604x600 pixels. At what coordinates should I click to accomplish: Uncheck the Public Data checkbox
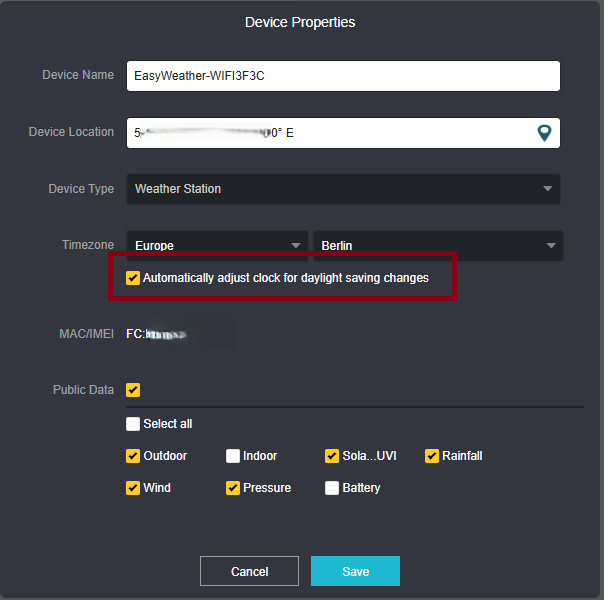133,390
